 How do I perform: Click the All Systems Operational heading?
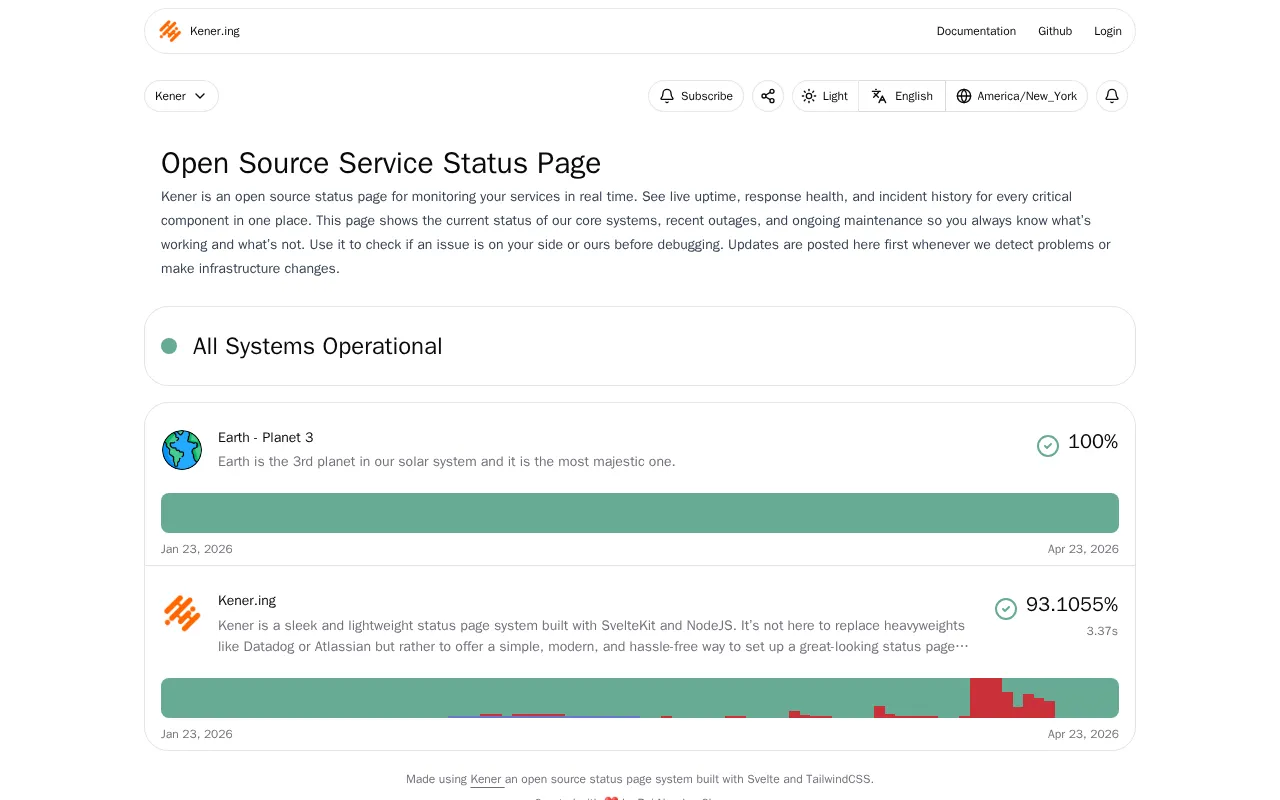pyautogui.click(x=317, y=346)
